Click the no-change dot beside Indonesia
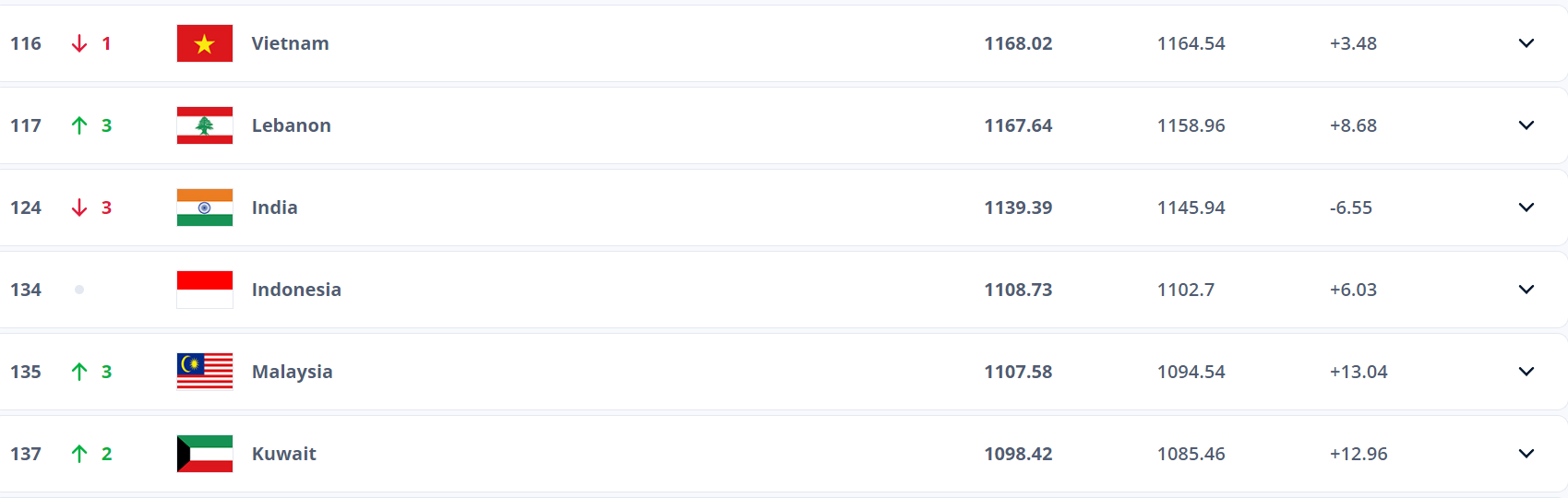This screenshot has width=1568, height=498. [x=79, y=290]
